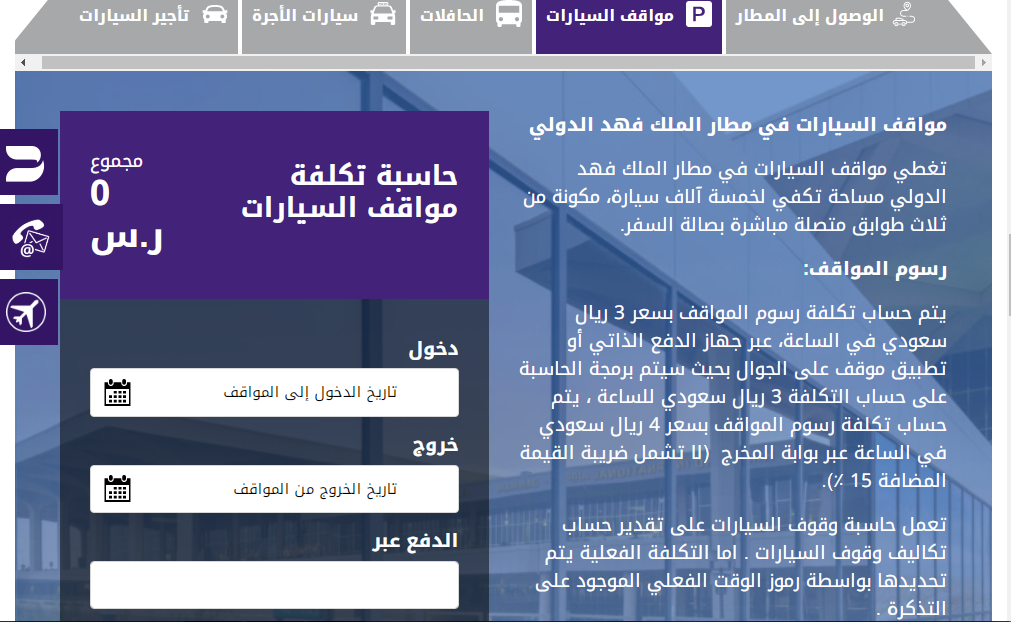Open the contact phone and email sidebar icon
This screenshot has width=1011, height=622.
pos(30,237)
